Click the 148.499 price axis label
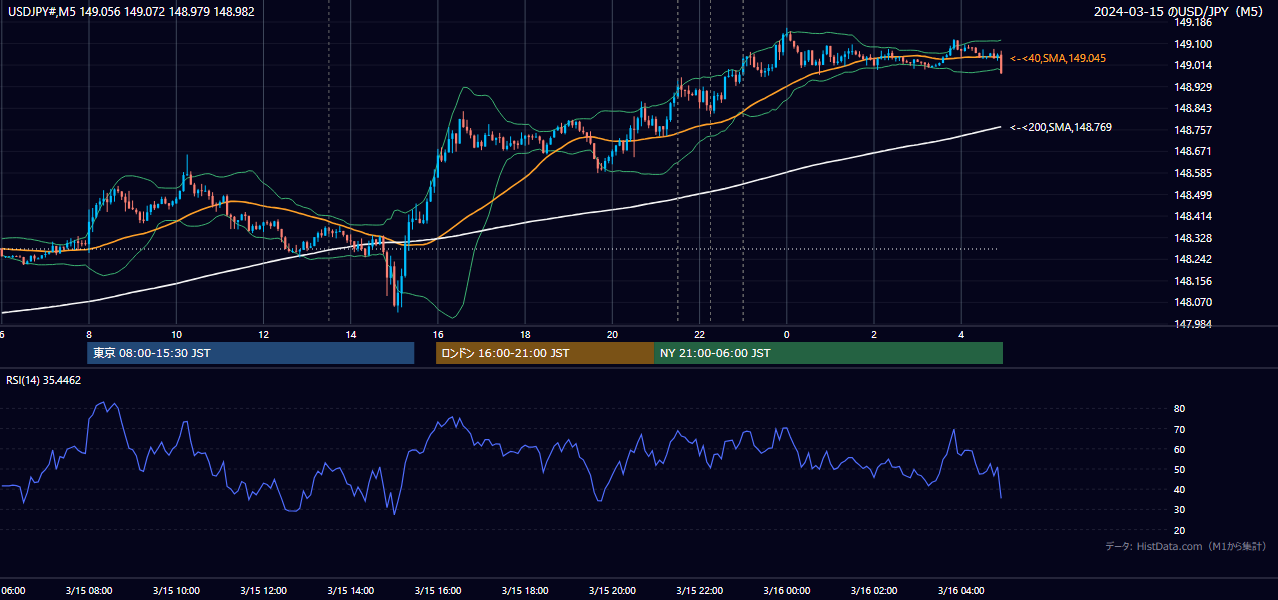 (x=1193, y=195)
